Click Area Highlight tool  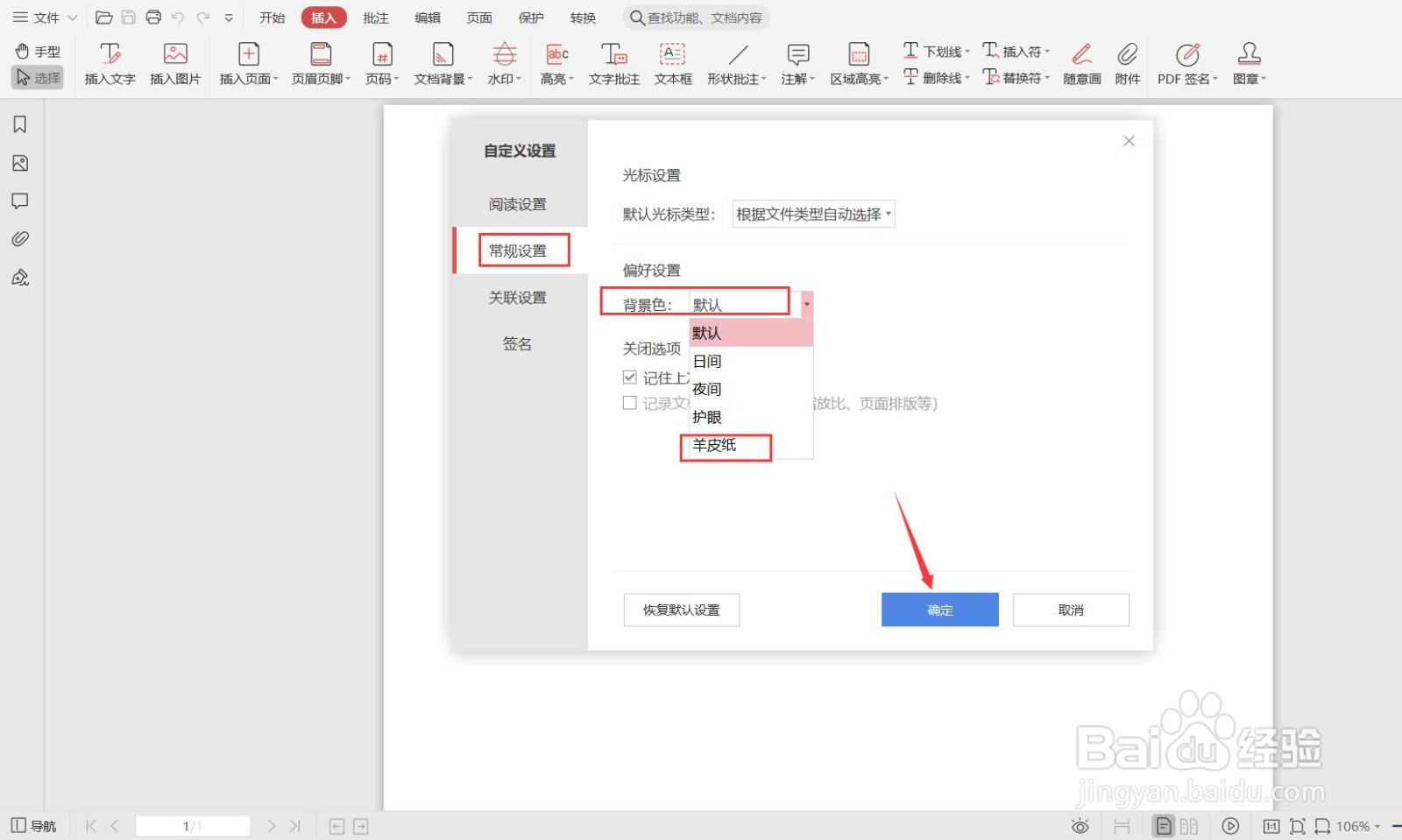pos(860,65)
